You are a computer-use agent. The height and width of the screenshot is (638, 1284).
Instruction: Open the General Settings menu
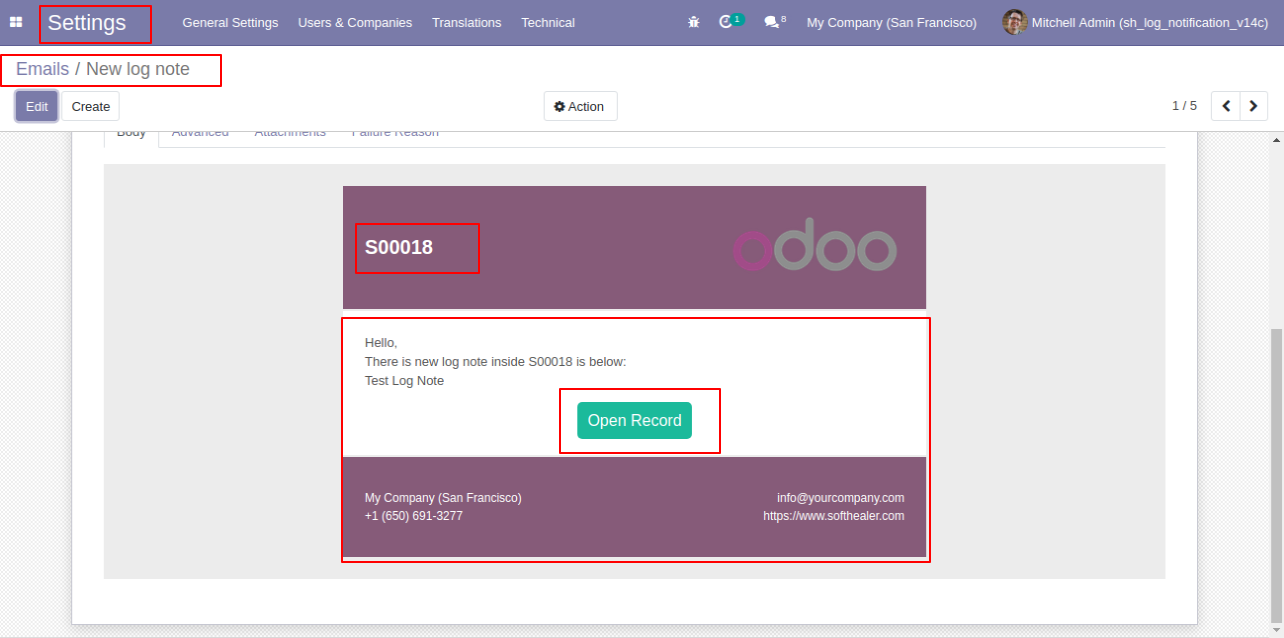230,22
